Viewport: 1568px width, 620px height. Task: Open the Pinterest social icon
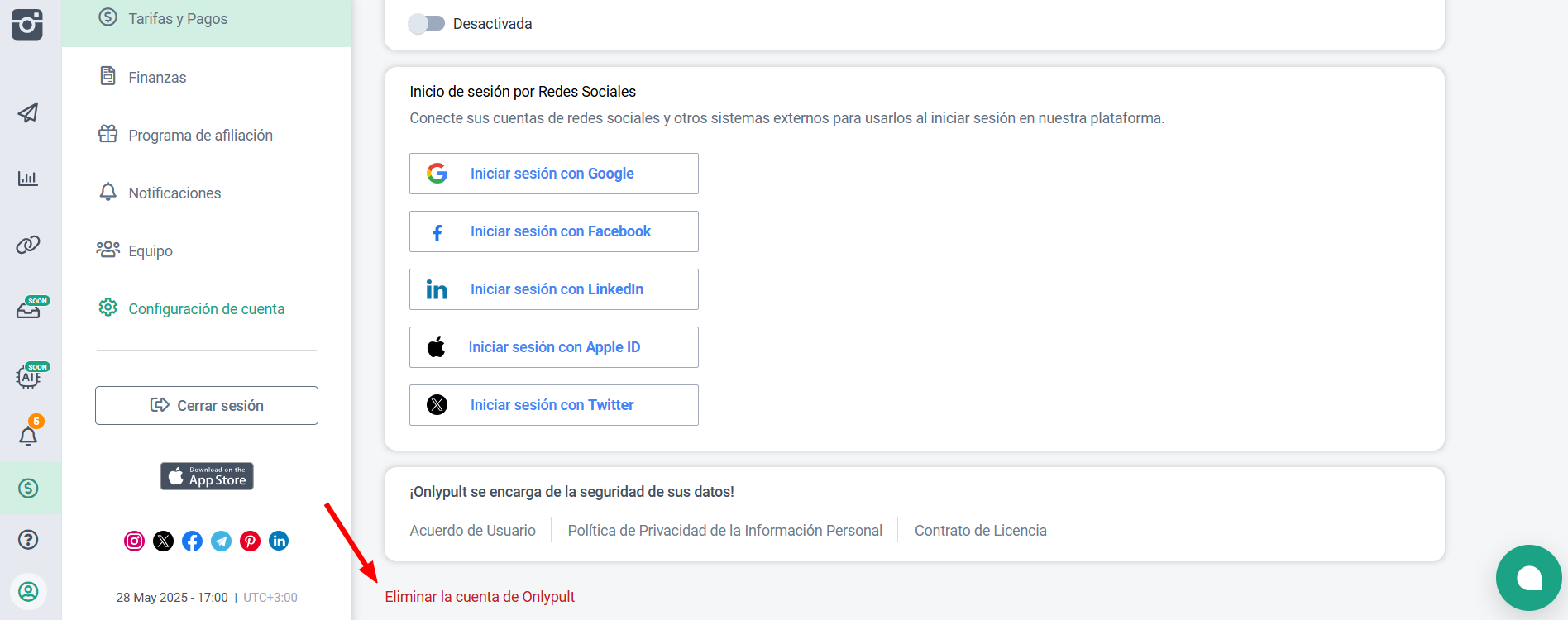(x=250, y=541)
